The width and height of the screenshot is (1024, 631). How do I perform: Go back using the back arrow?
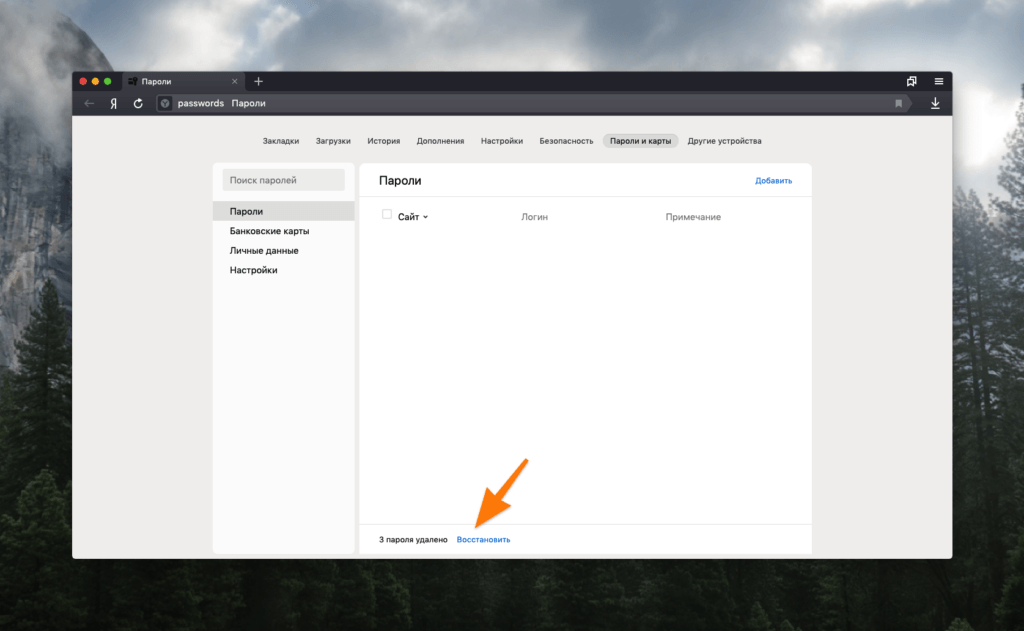89,103
